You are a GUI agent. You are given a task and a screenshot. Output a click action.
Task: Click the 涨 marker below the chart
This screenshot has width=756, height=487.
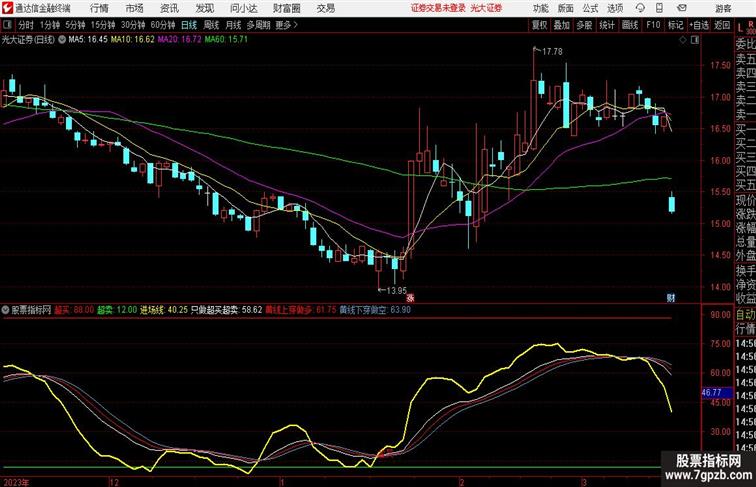[410, 298]
